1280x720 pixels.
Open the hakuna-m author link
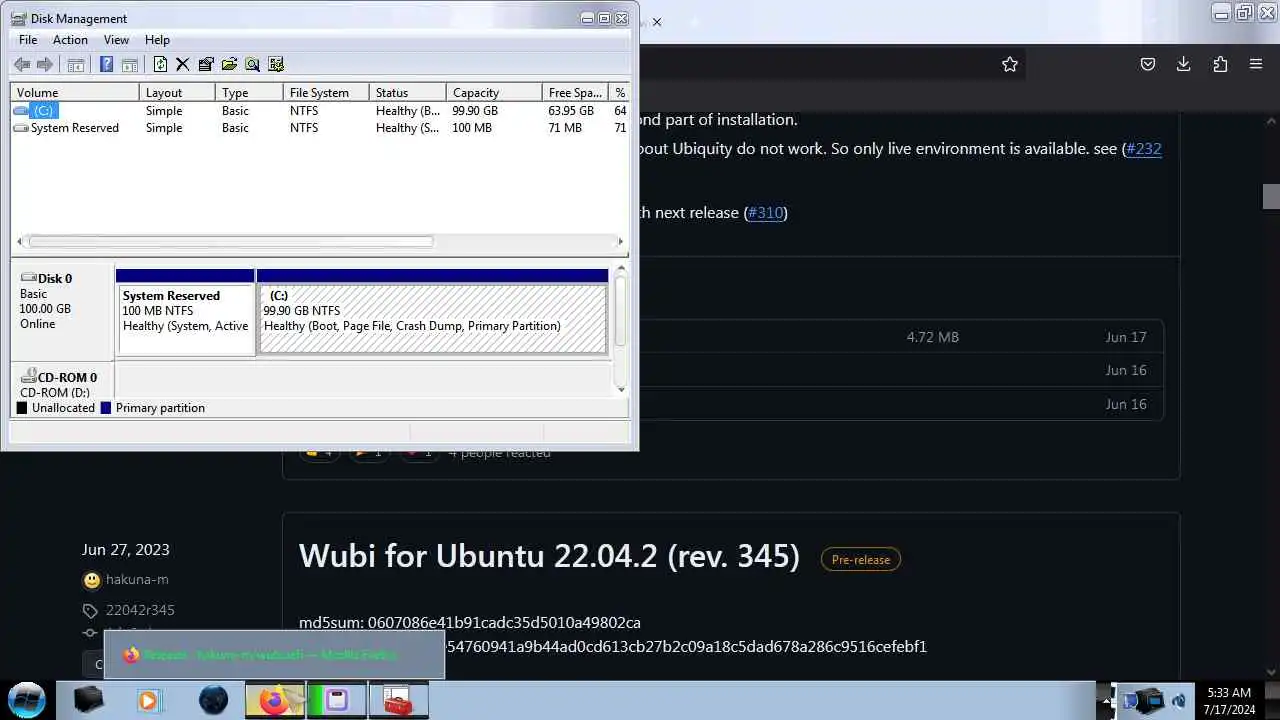coord(137,580)
